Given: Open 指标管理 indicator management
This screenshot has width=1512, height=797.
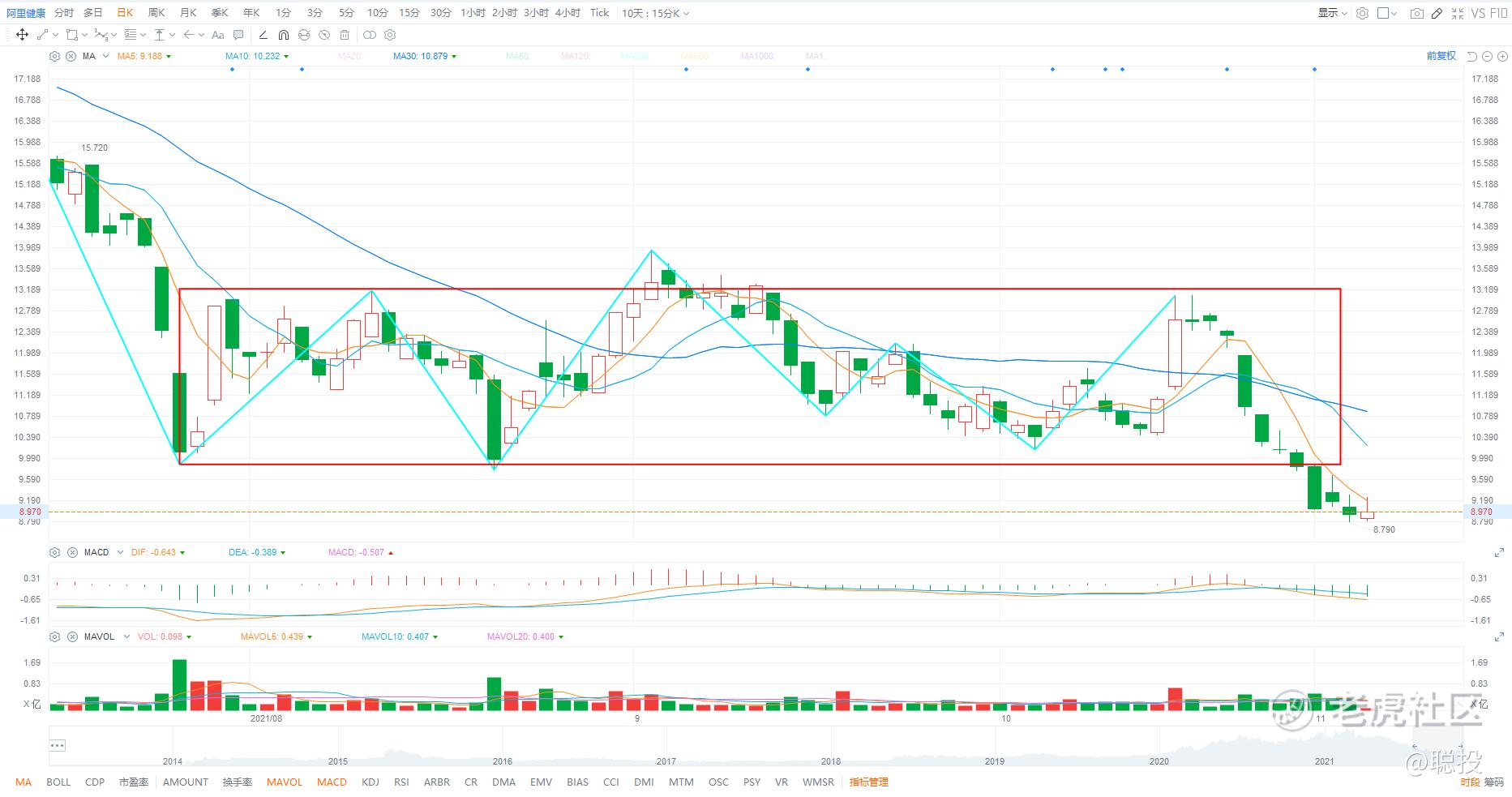Looking at the screenshot, I should [x=869, y=782].
